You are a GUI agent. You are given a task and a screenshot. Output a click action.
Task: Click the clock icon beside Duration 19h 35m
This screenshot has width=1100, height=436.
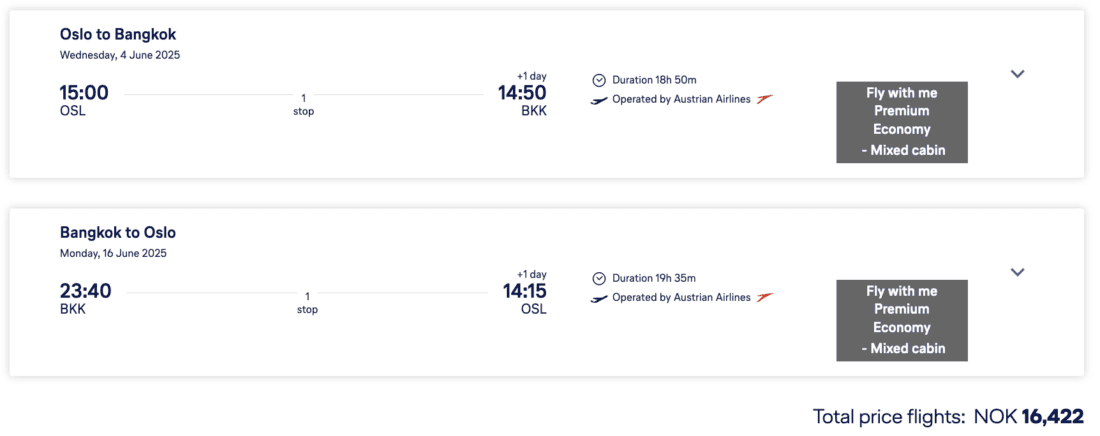click(x=599, y=278)
